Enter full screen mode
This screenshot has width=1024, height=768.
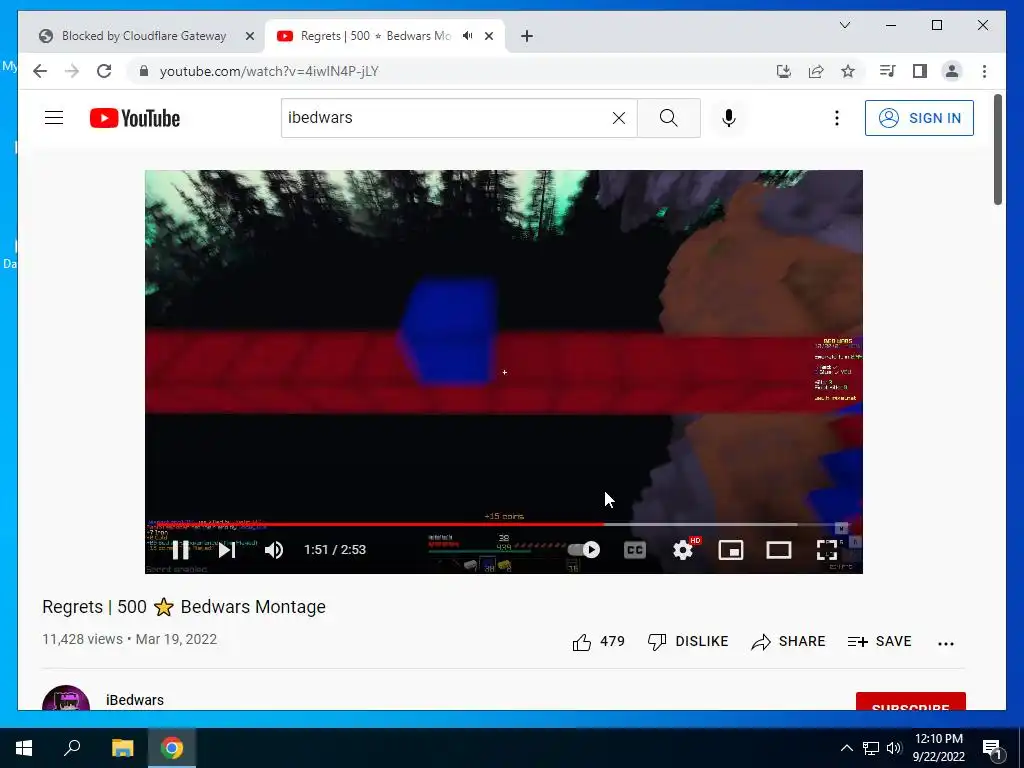tap(827, 550)
